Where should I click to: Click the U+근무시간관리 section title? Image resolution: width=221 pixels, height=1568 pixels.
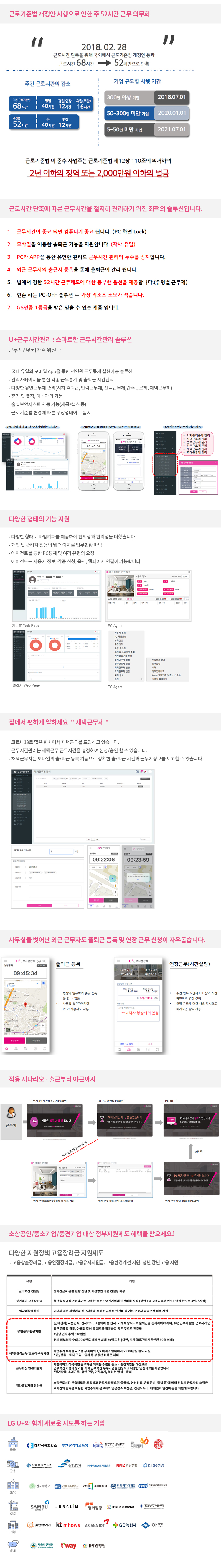click(70, 339)
